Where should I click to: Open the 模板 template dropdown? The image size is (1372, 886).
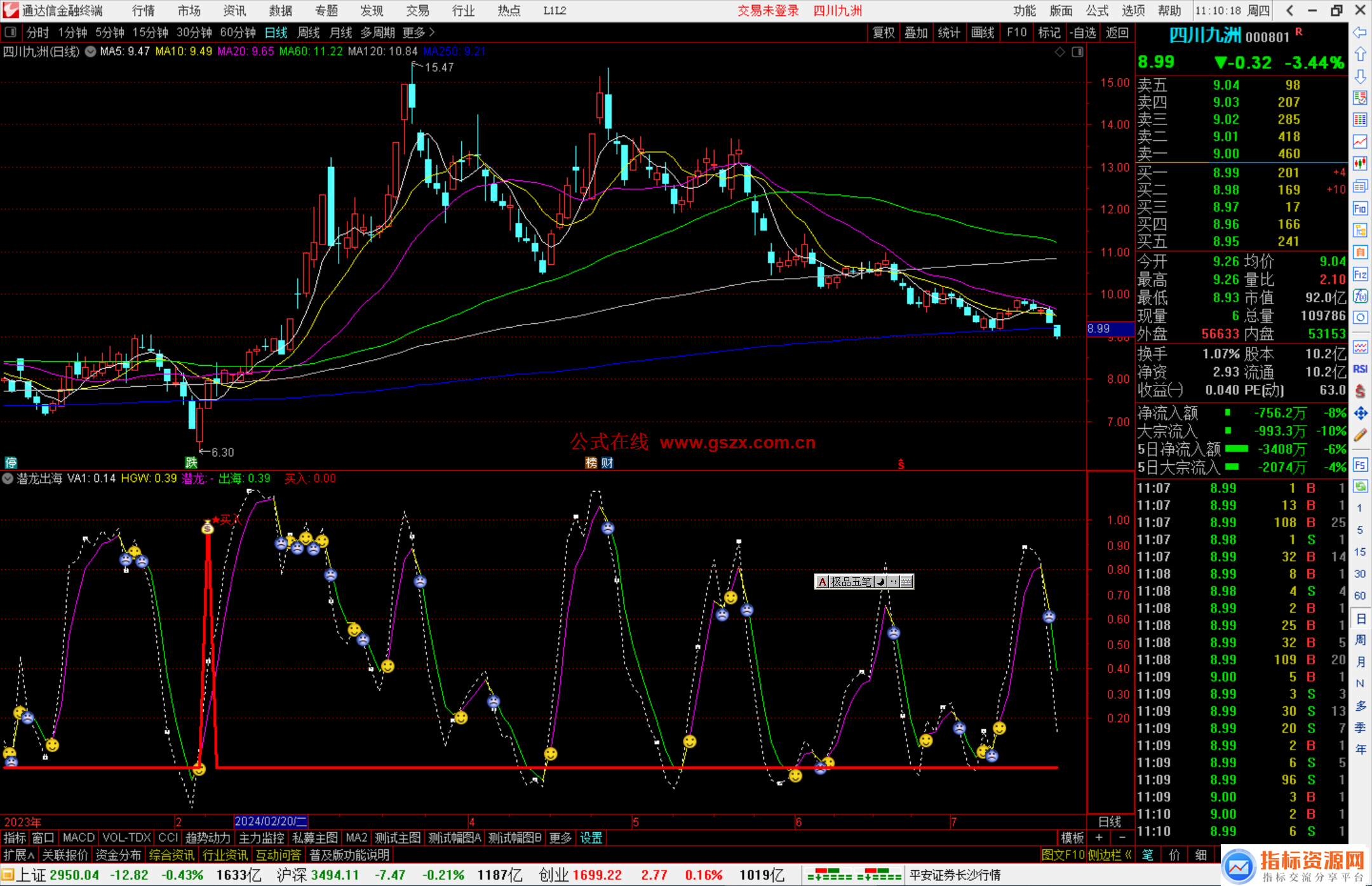[1072, 838]
